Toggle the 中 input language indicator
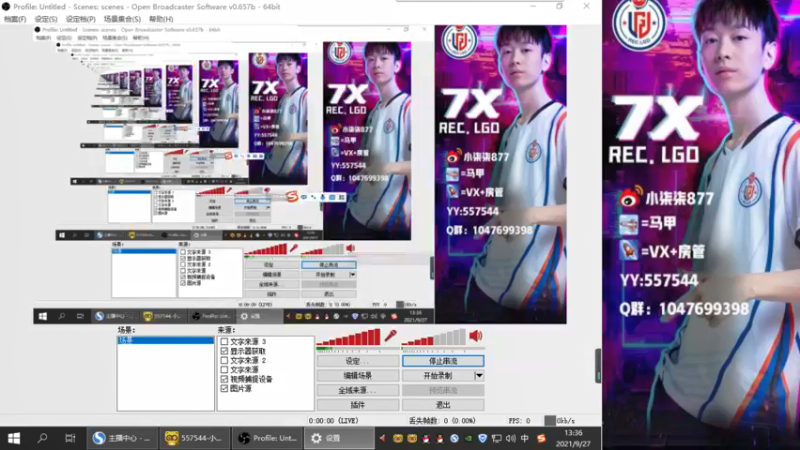The width and height of the screenshot is (800, 450). click(x=525, y=438)
